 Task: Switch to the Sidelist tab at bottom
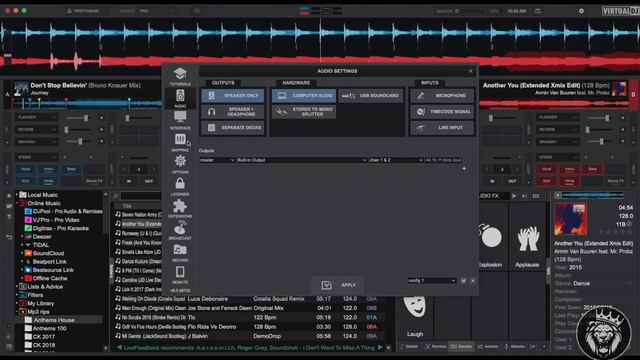click(x=409, y=347)
